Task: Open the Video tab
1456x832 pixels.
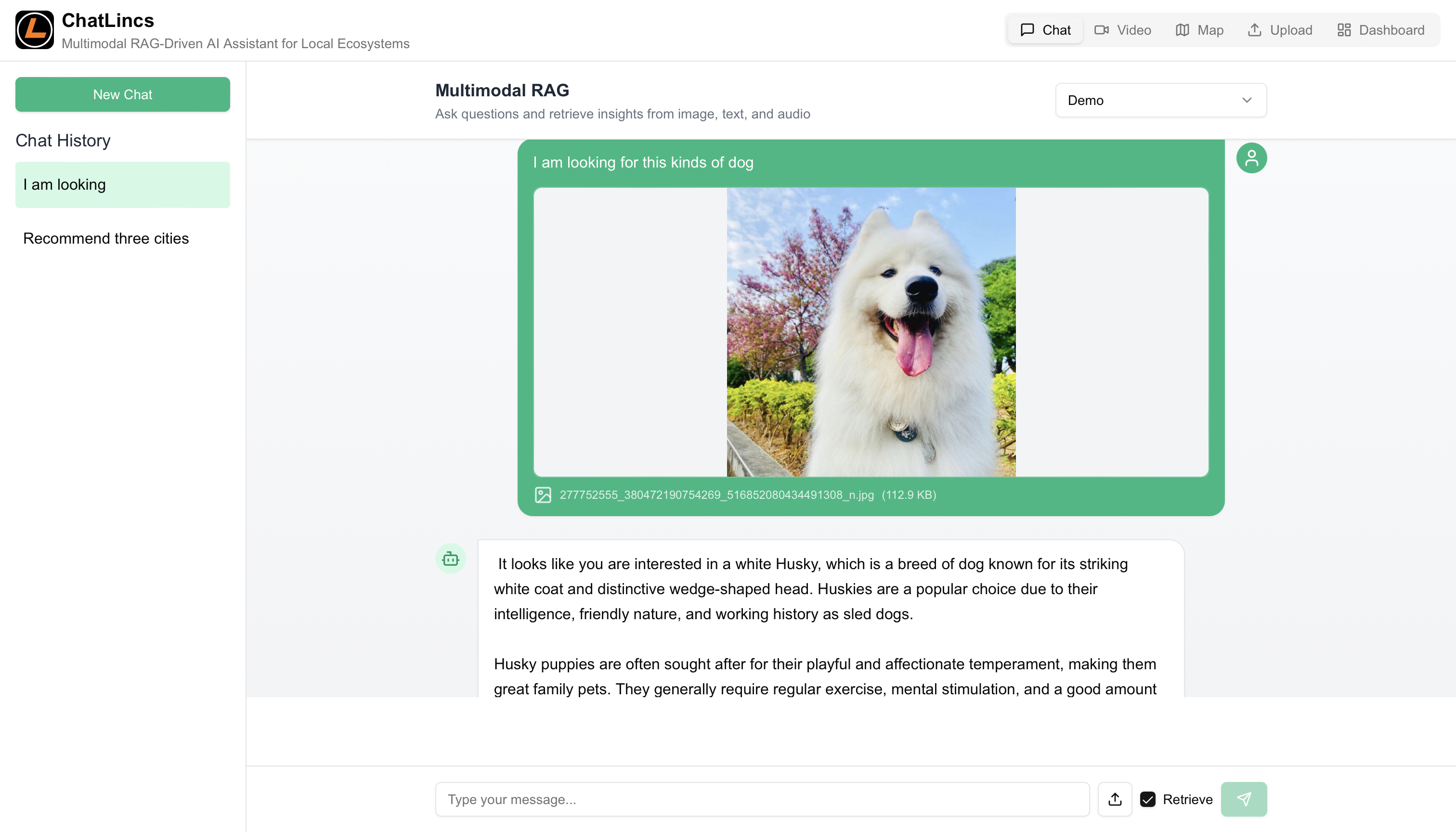Action: (1122, 30)
